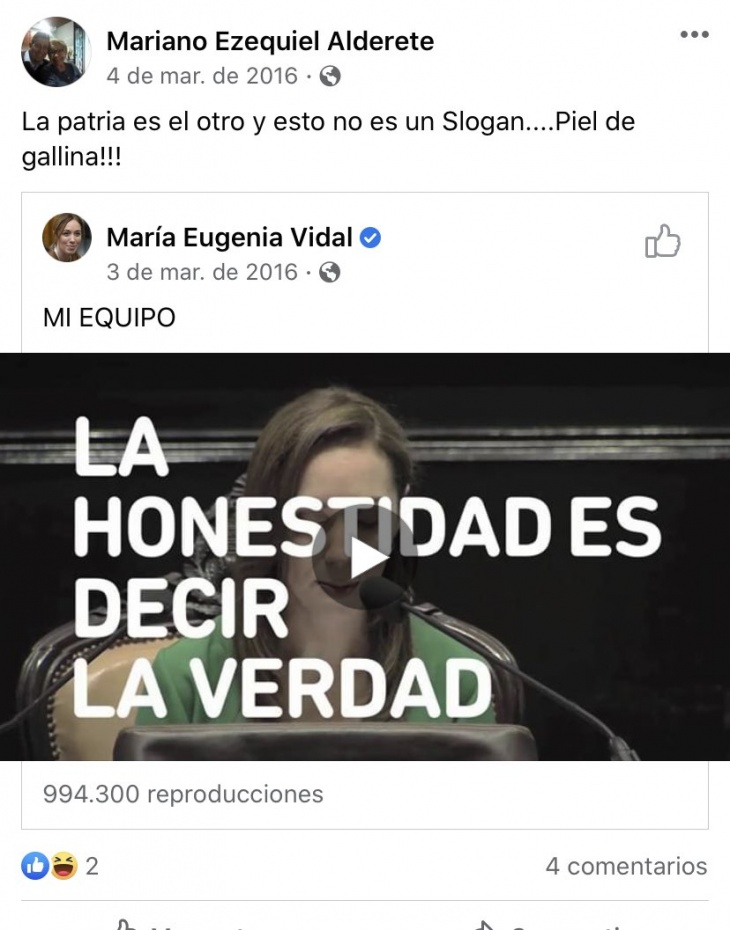Open the 3 de mar. de 2016 timestamp

point(202,272)
